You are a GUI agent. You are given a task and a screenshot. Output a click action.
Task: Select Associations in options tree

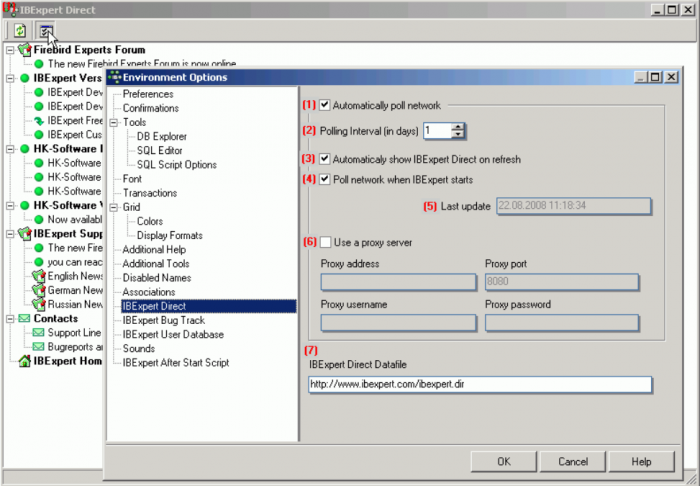click(x=149, y=292)
